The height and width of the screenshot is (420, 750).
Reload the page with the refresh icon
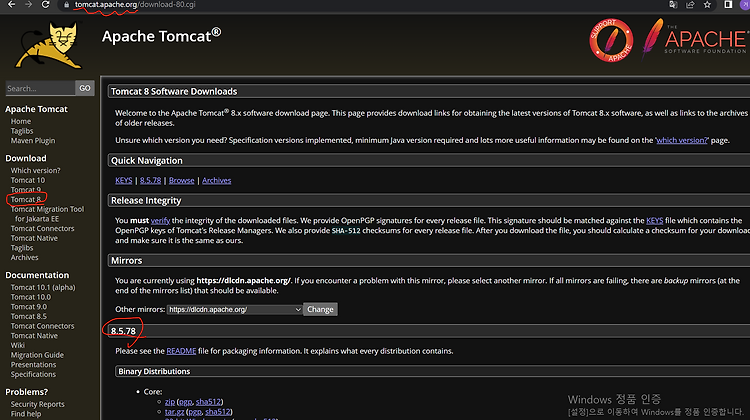pyautogui.click(x=45, y=4)
